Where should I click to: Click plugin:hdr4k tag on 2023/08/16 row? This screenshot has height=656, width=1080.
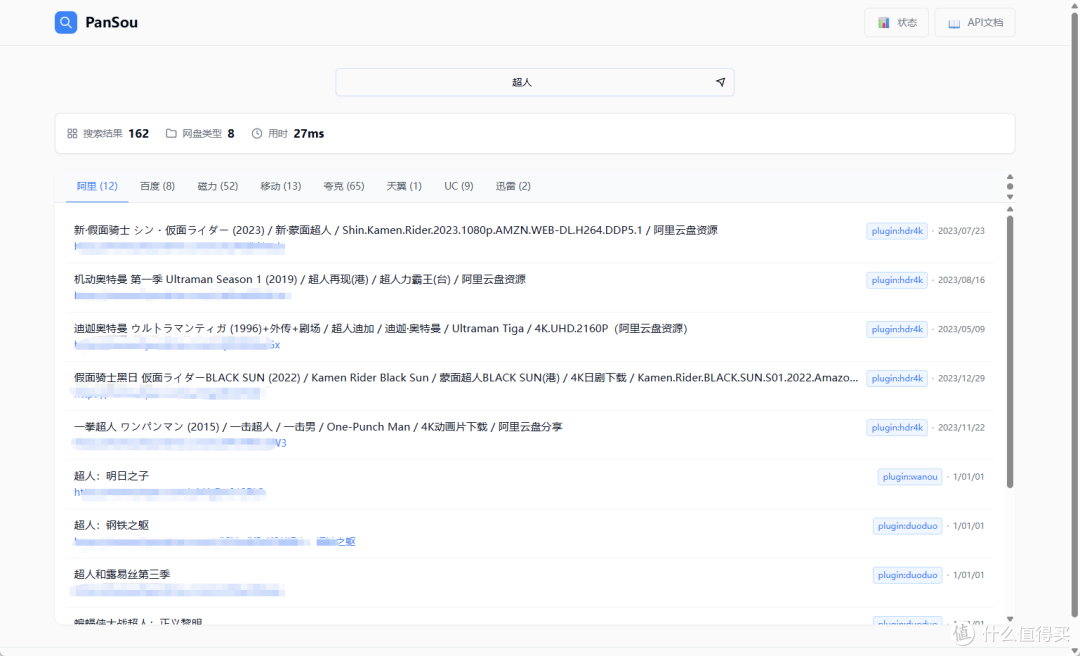[x=897, y=280]
